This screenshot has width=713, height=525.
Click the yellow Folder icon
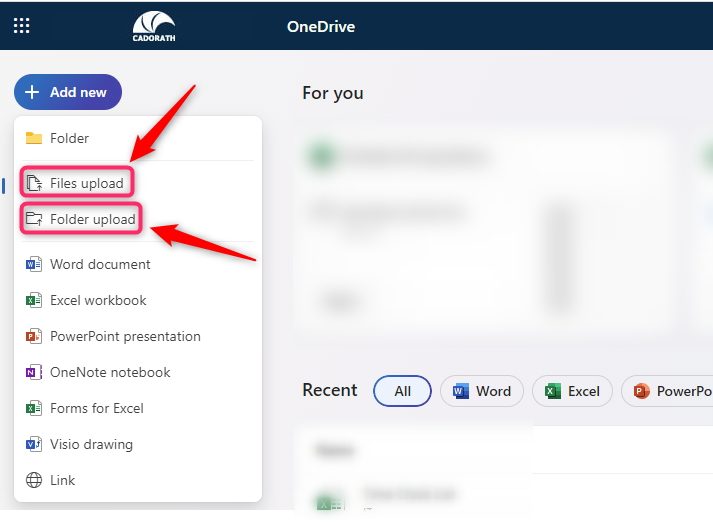coord(34,138)
